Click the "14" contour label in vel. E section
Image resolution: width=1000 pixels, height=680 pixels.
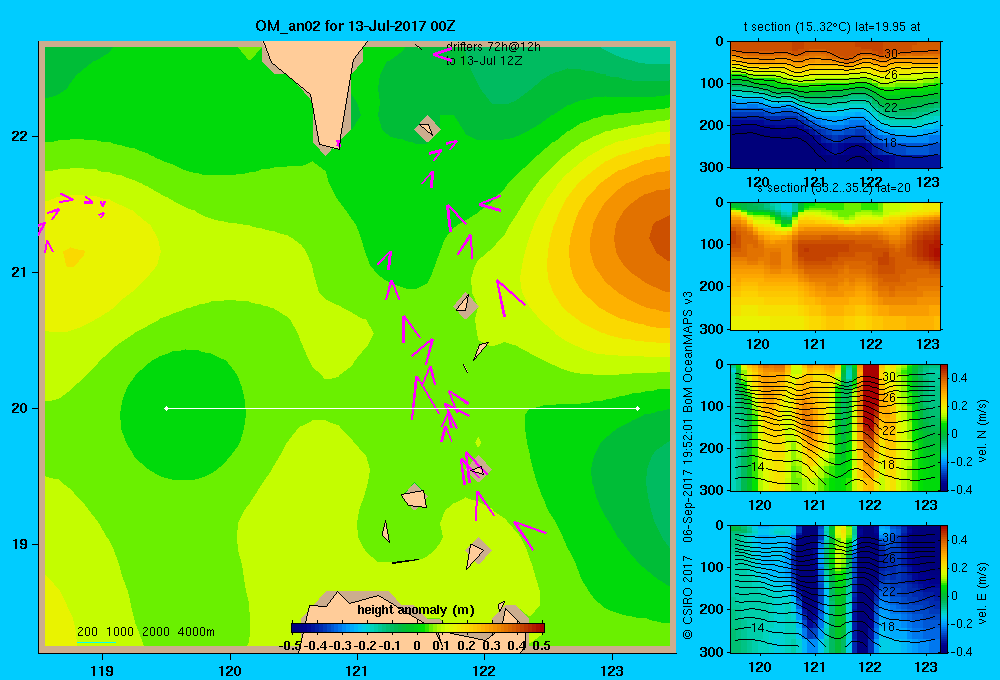(757, 628)
